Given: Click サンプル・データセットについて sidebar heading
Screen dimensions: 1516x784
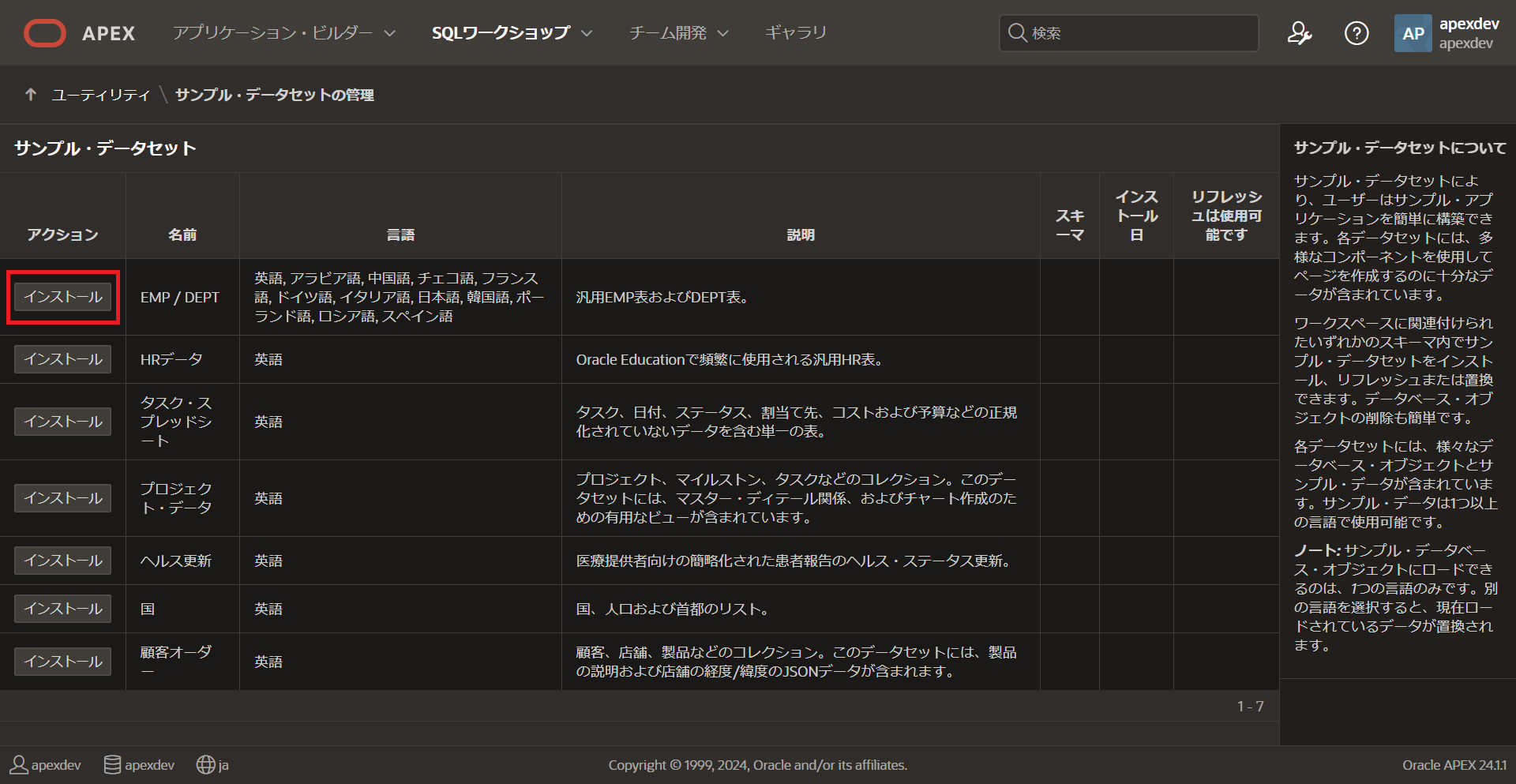Looking at the screenshot, I should (x=1400, y=148).
